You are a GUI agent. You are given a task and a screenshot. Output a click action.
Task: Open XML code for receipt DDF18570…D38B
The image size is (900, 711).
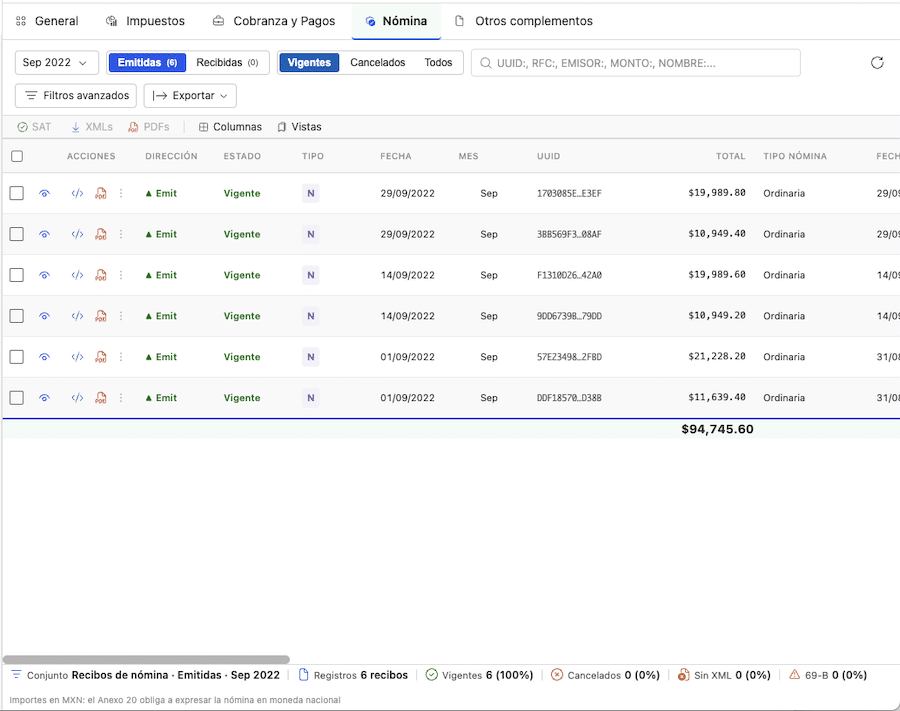pos(77,398)
